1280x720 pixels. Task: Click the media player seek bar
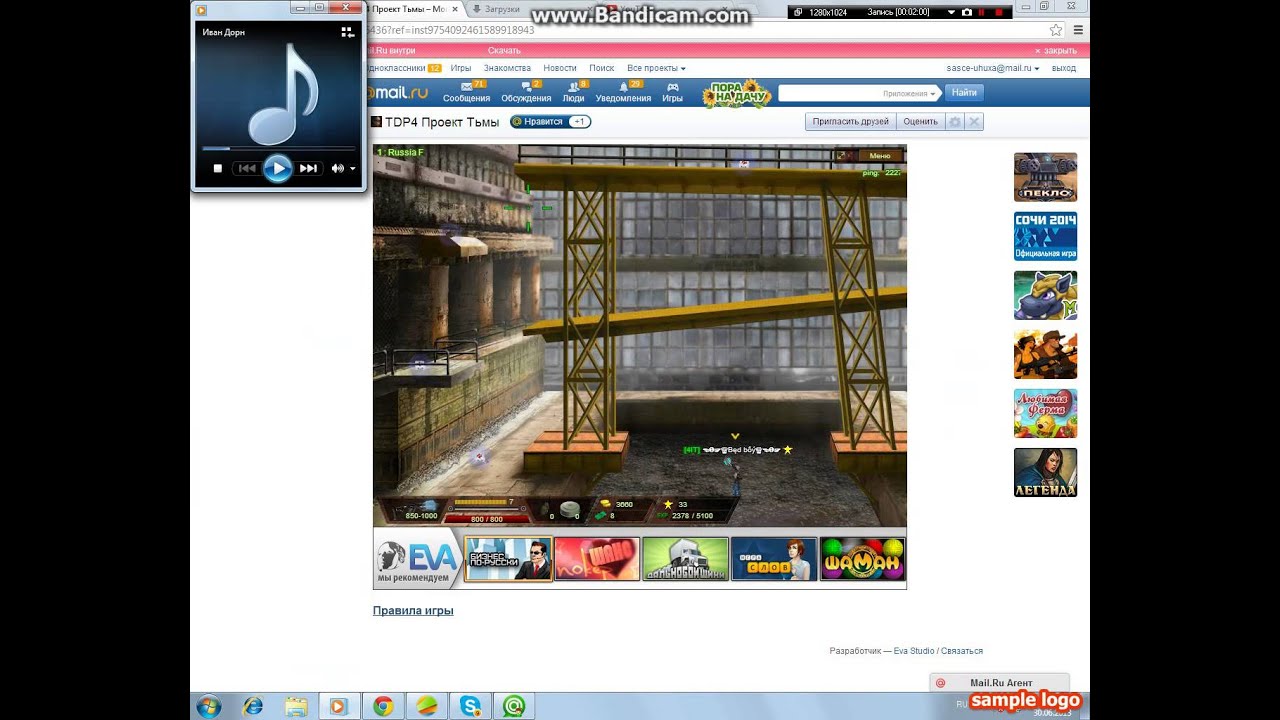point(277,148)
